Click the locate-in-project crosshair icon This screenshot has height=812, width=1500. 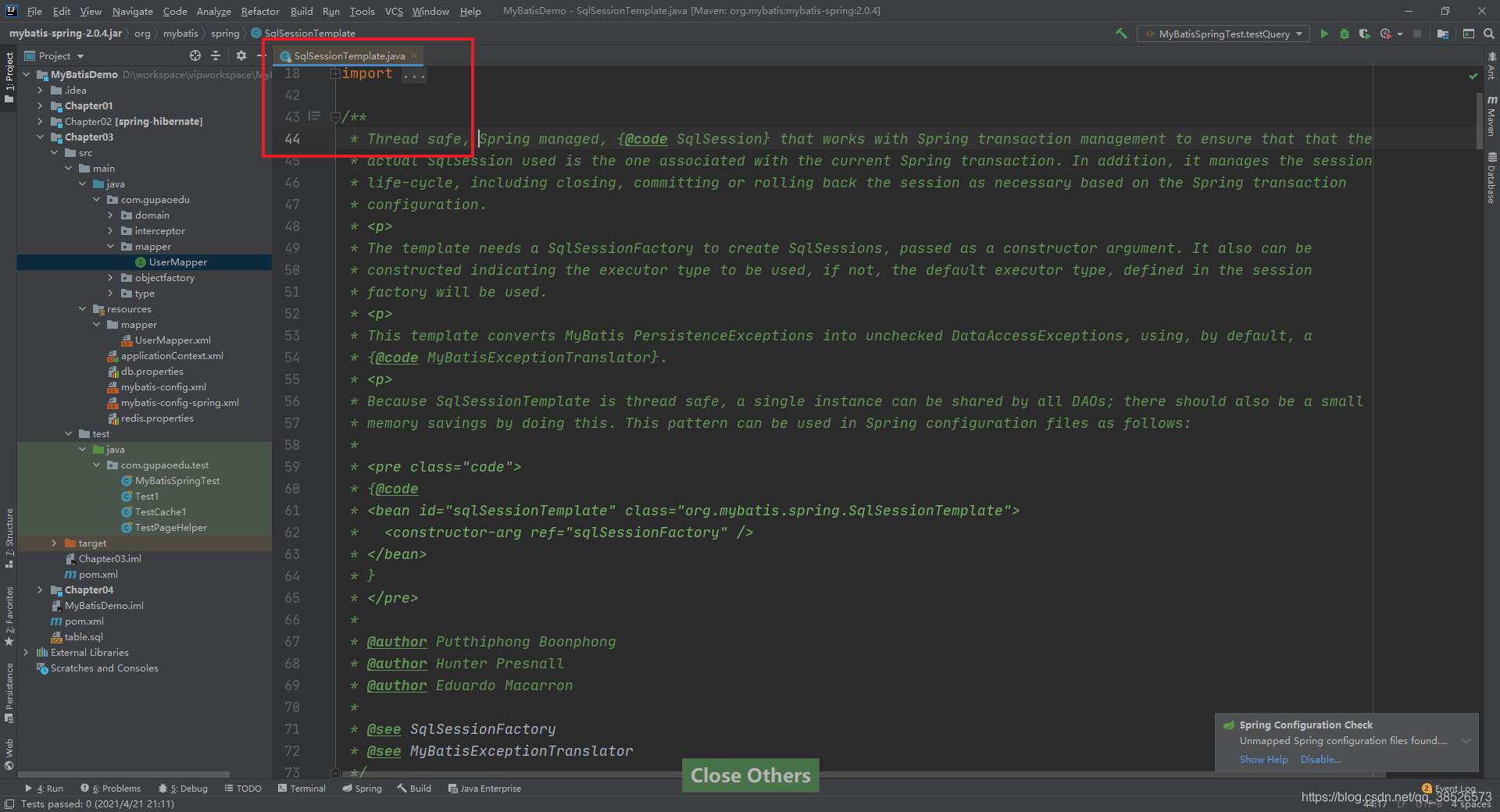[x=195, y=55]
